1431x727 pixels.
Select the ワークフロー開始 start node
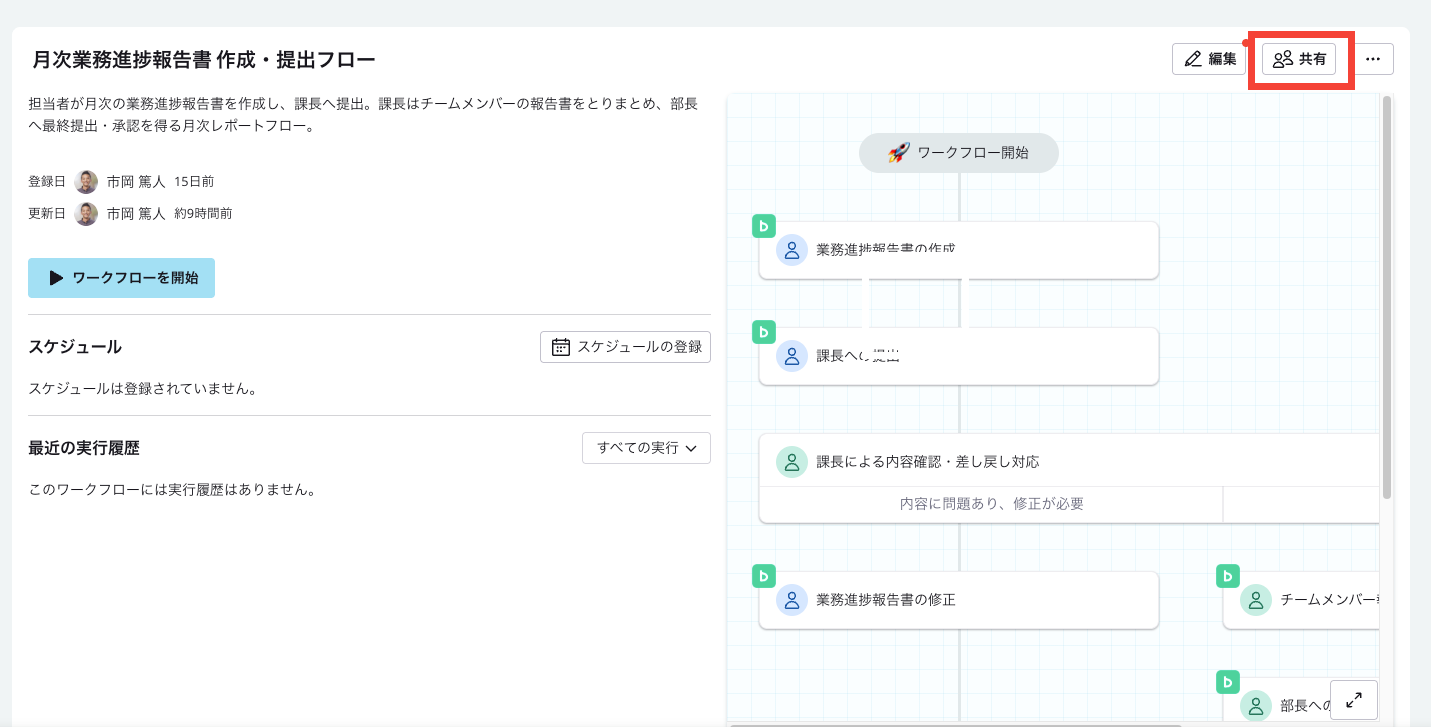click(x=959, y=153)
